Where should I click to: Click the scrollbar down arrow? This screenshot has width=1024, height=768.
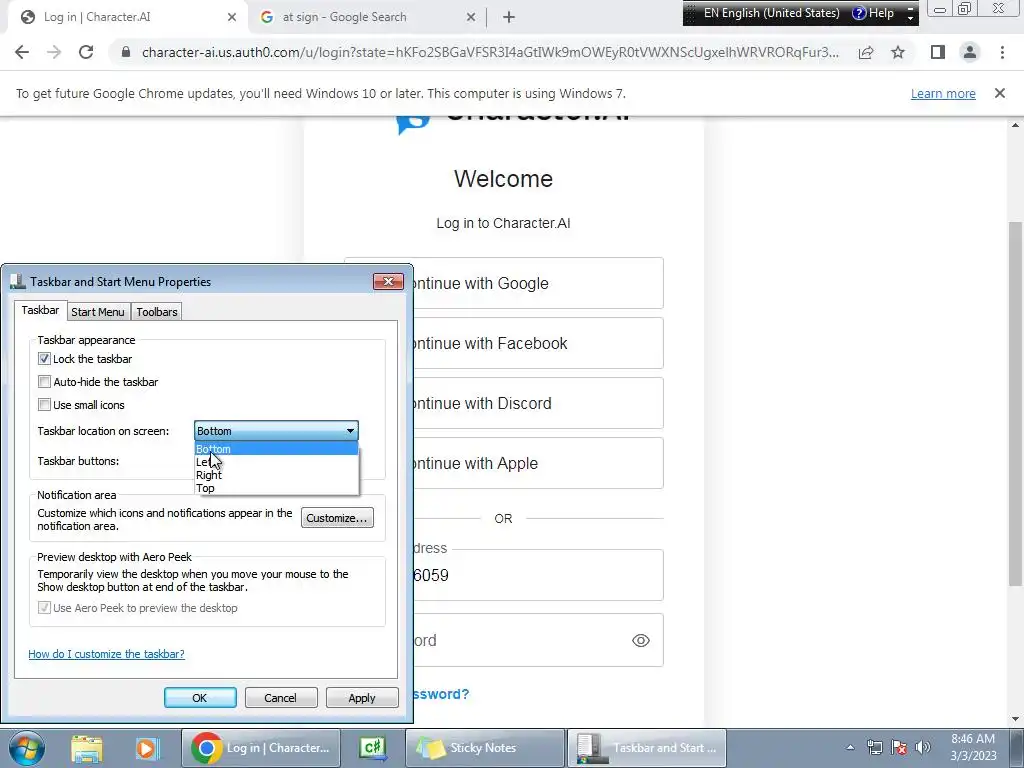coord(1015,718)
